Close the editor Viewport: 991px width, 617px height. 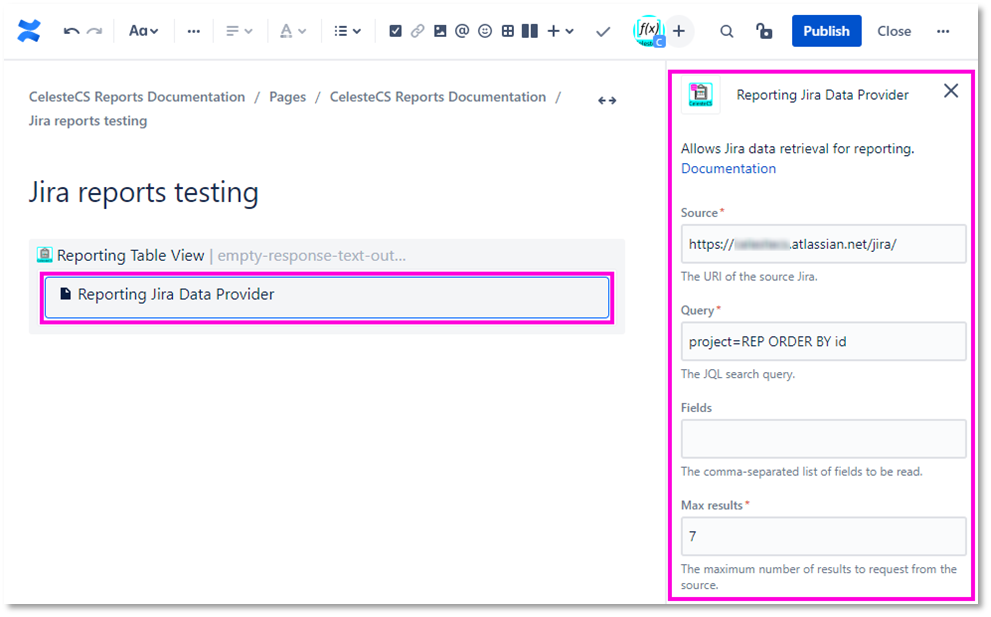[x=894, y=31]
